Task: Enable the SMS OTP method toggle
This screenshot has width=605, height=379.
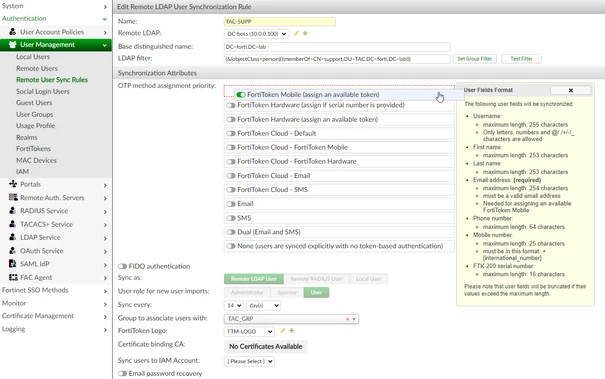Action: [x=231, y=218]
